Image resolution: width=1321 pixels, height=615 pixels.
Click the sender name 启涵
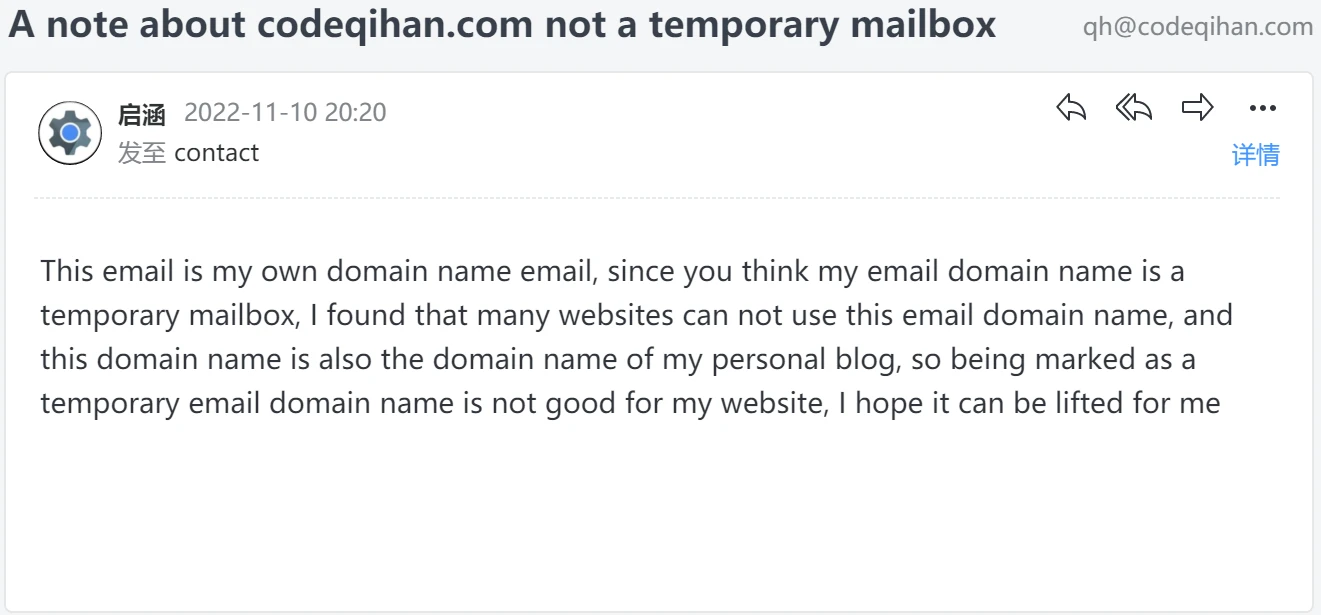[141, 114]
